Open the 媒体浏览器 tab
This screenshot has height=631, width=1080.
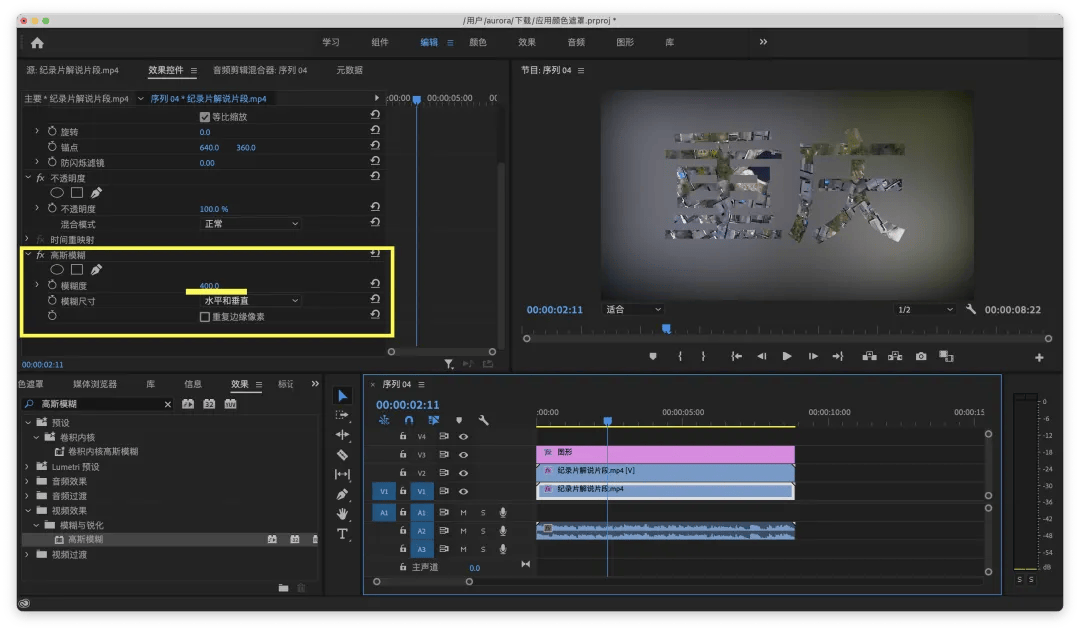(95, 384)
